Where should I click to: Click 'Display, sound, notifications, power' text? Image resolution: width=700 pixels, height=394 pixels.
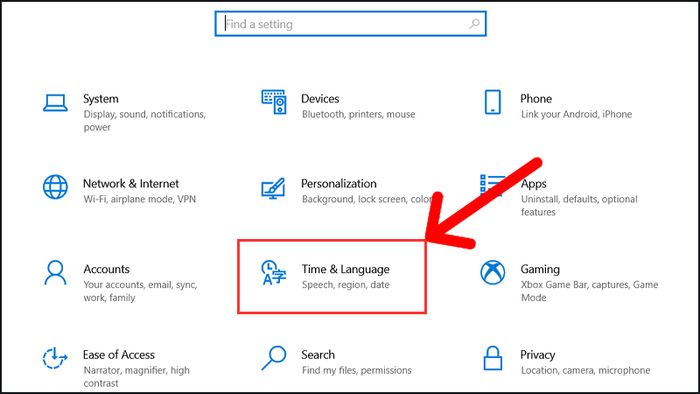[145, 120]
